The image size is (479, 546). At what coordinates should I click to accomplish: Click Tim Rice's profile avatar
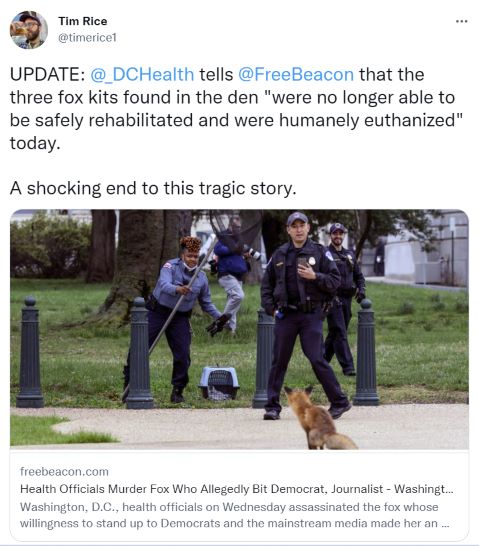(29, 30)
